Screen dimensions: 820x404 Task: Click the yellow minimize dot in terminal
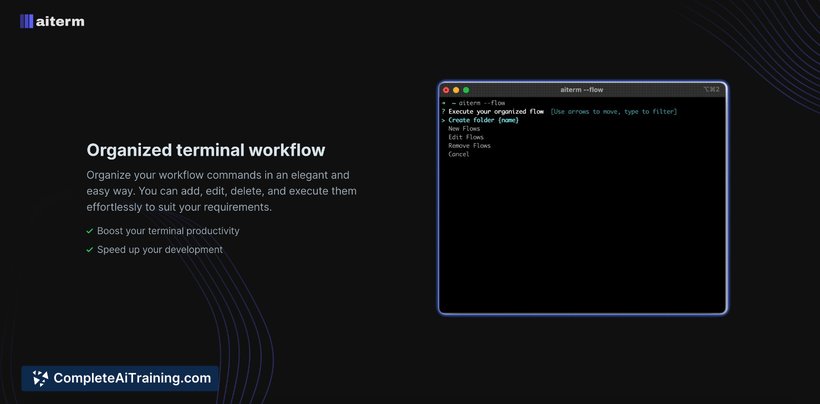click(x=456, y=90)
